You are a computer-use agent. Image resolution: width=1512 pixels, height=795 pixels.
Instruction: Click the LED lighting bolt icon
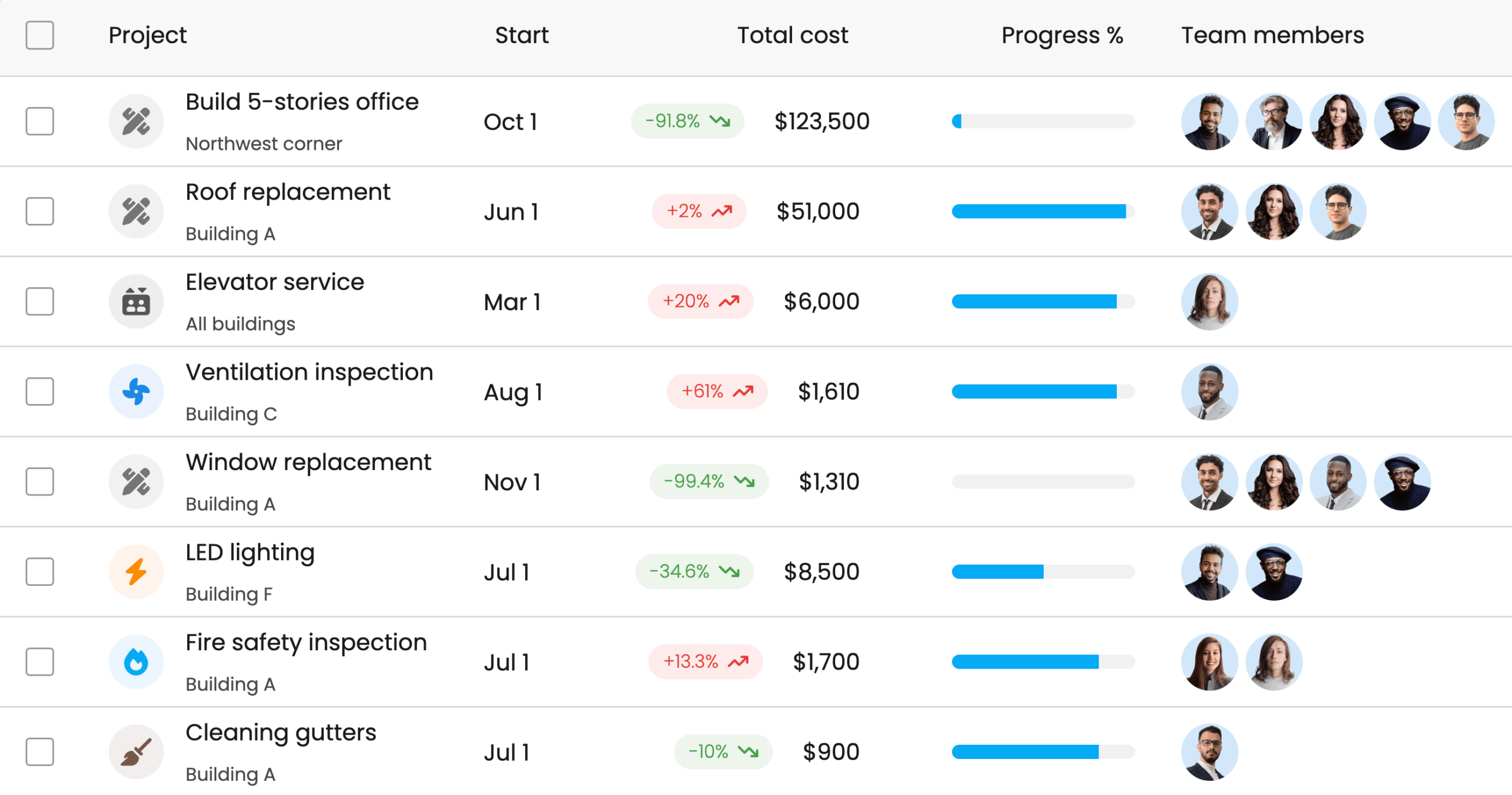[136, 572]
